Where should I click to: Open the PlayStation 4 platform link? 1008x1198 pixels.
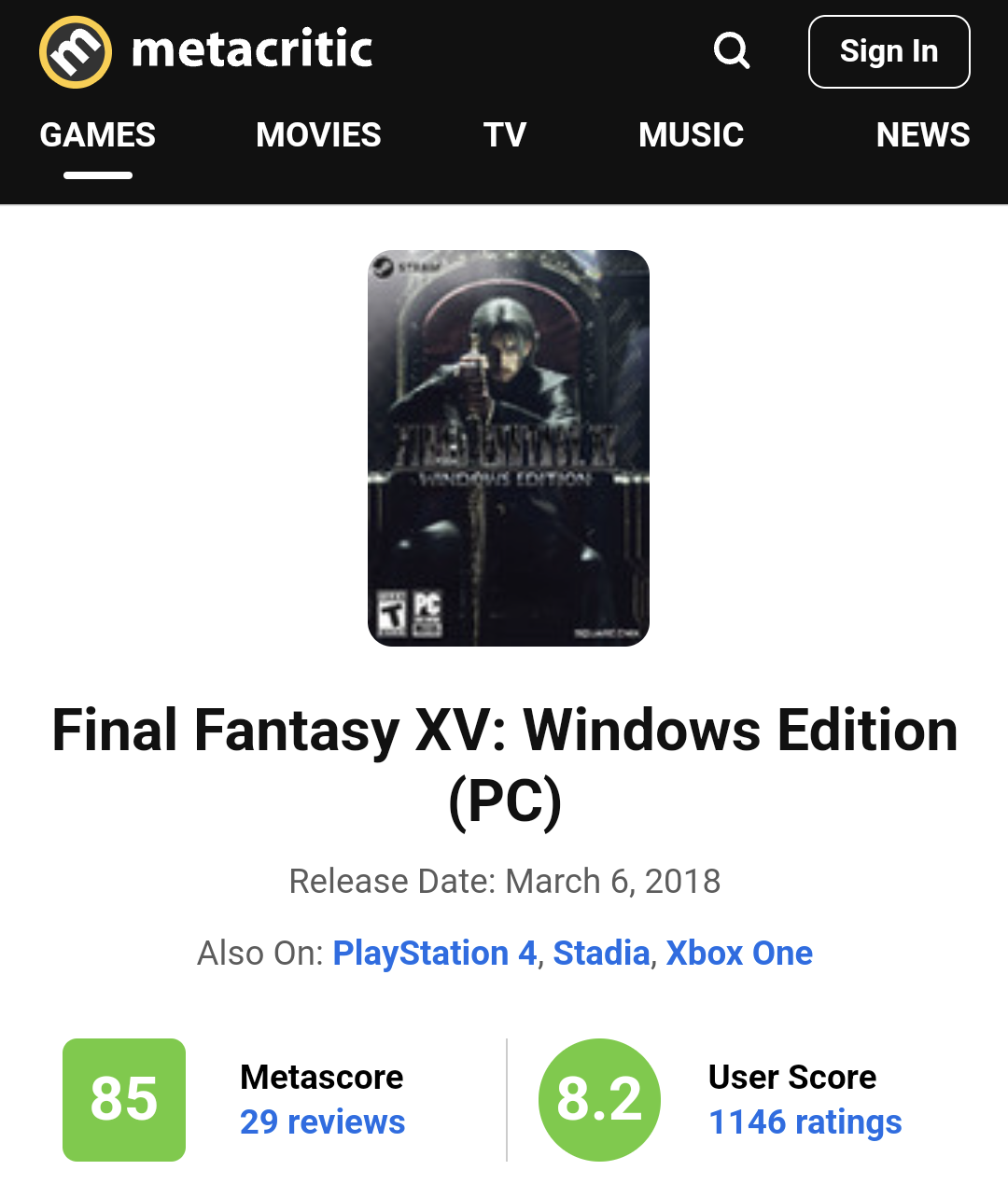coord(435,954)
